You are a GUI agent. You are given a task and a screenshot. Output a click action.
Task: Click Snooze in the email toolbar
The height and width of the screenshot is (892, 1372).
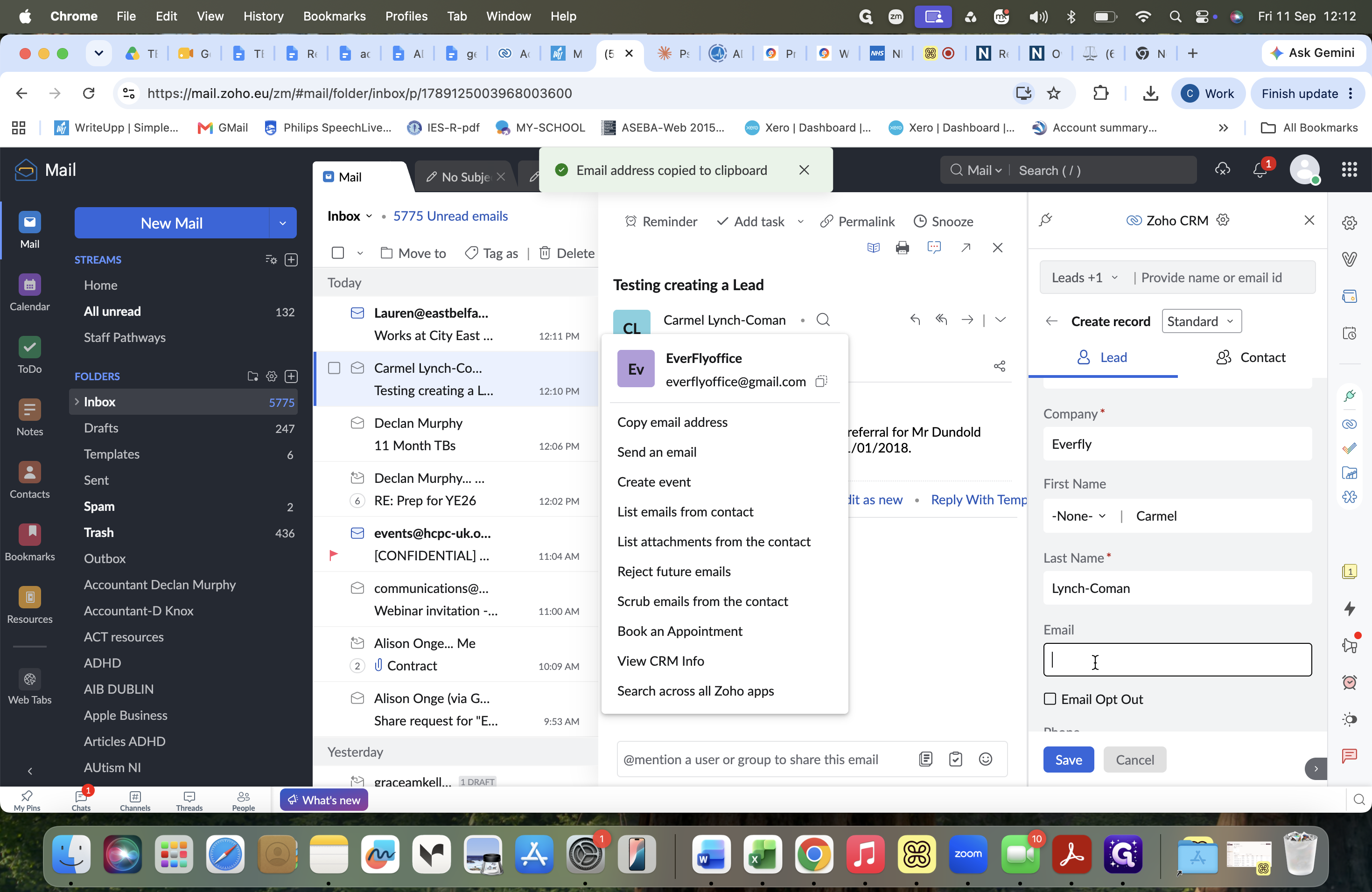(944, 222)
